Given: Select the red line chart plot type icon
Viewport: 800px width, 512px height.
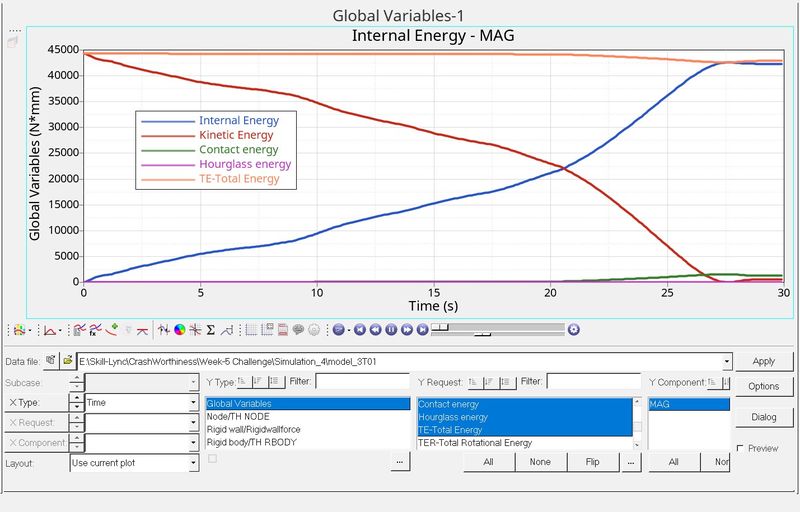Looking at the screenshot, I should (x=50, y=330).
